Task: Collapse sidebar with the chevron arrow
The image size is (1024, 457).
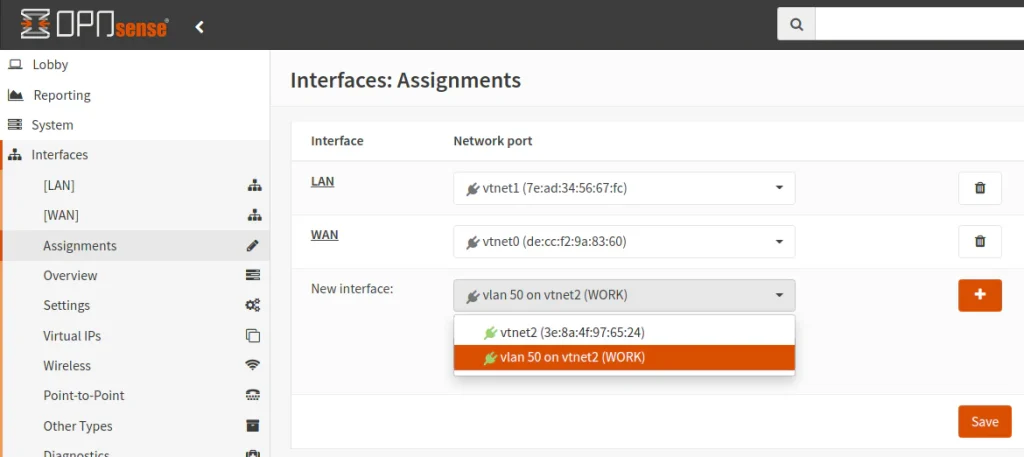Action: click(x=199, y=27)
